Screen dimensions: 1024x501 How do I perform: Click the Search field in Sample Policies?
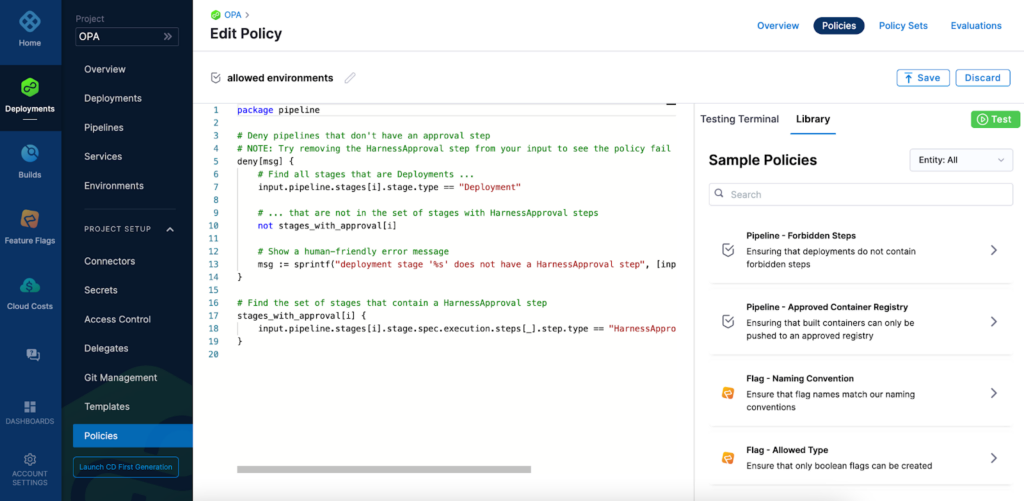[861, 194]
